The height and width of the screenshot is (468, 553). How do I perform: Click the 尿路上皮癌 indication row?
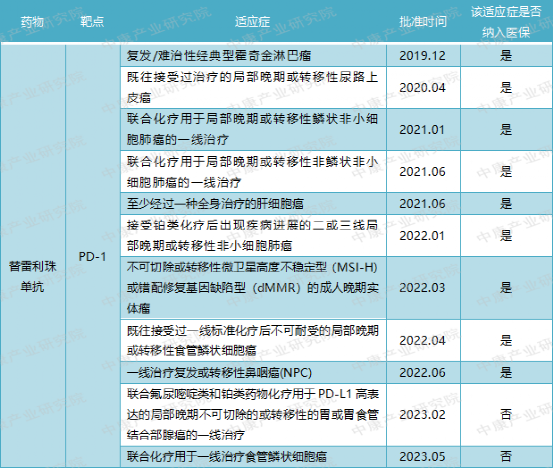point(253,87)
